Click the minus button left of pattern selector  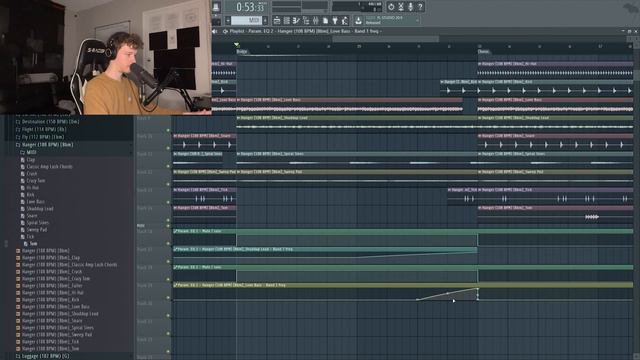pyautogui.click(x=228, y=20)
